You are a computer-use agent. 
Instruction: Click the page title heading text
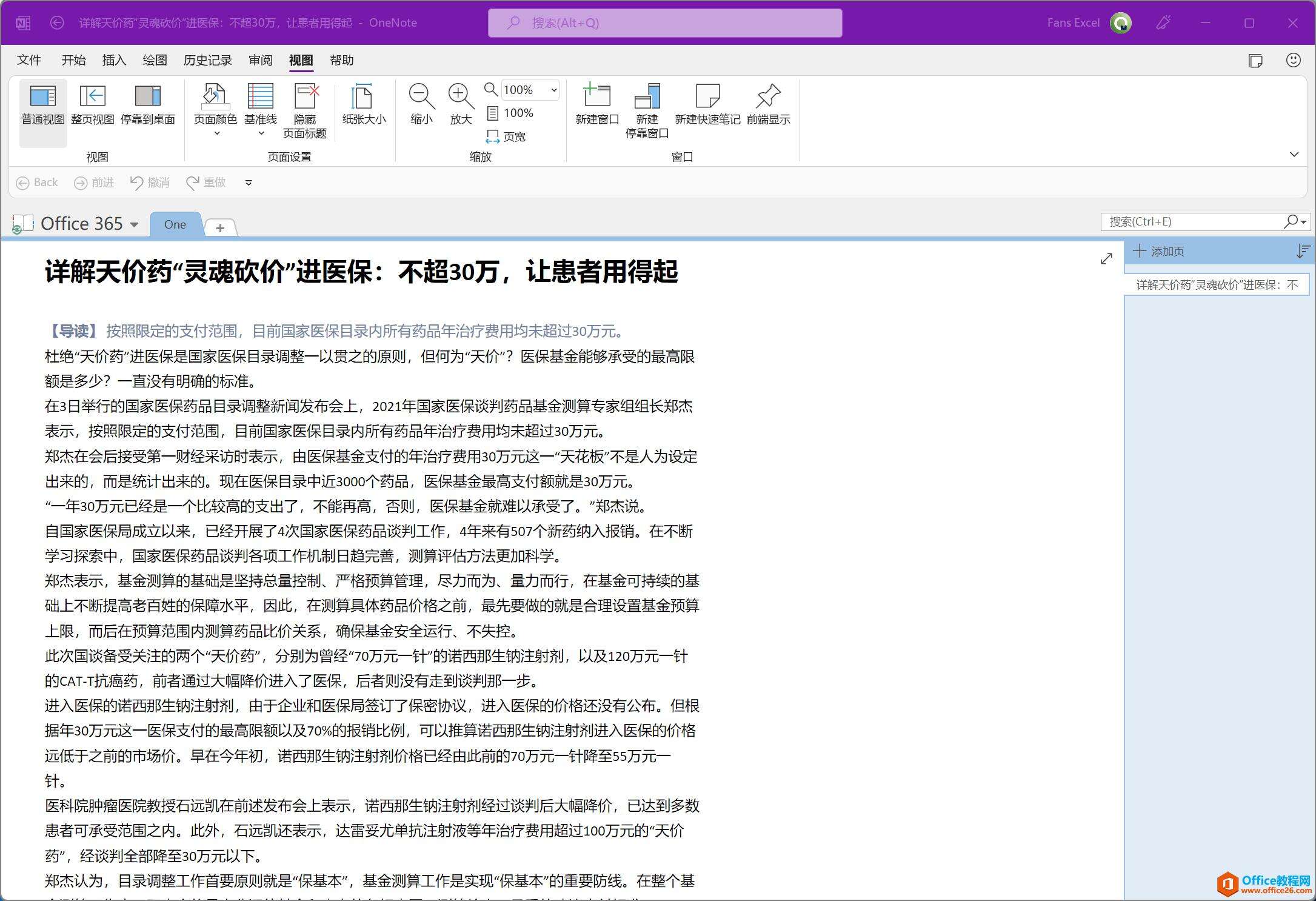(x=361, y=272)
